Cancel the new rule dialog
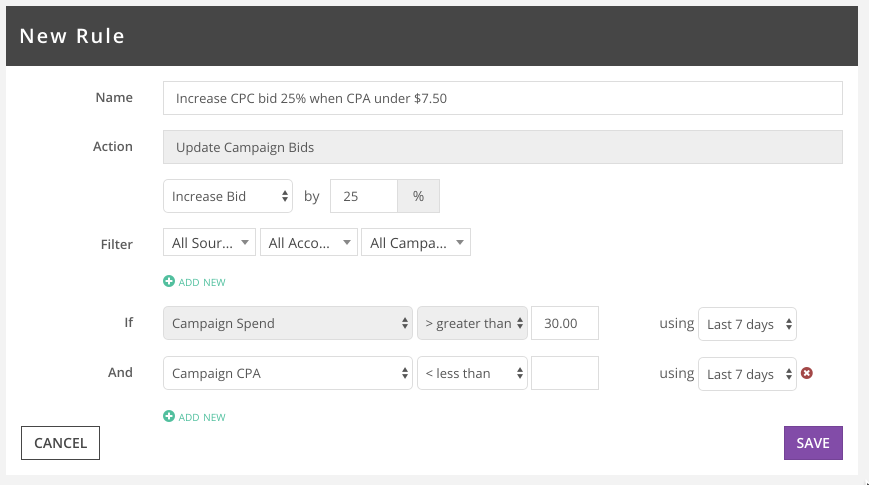The height and width of the screenshot is (485, 869). pos(60,443)
